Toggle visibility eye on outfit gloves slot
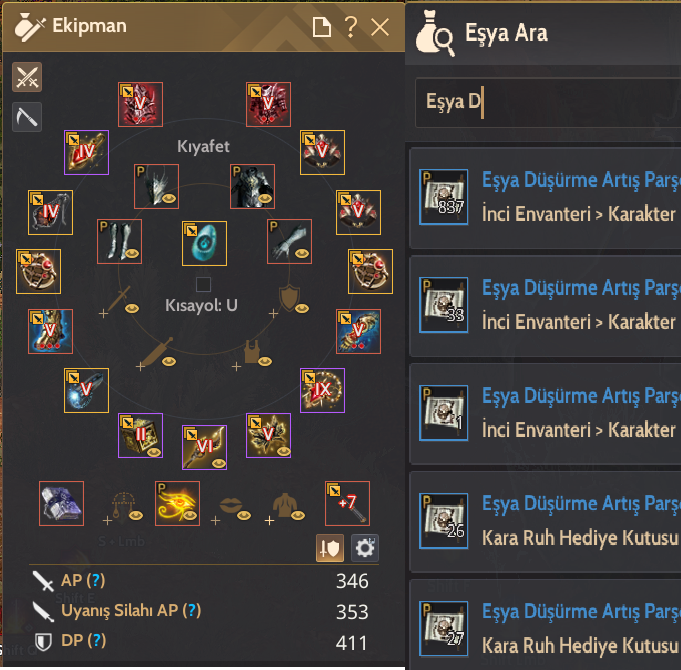The height and width of the screenshot is (670, 681). pos(302,253)
